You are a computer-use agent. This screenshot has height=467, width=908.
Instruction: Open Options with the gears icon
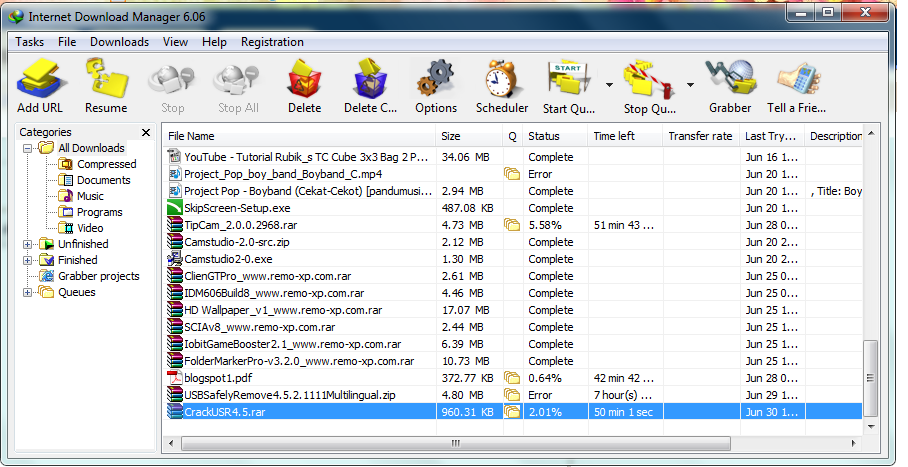point(435,78)
